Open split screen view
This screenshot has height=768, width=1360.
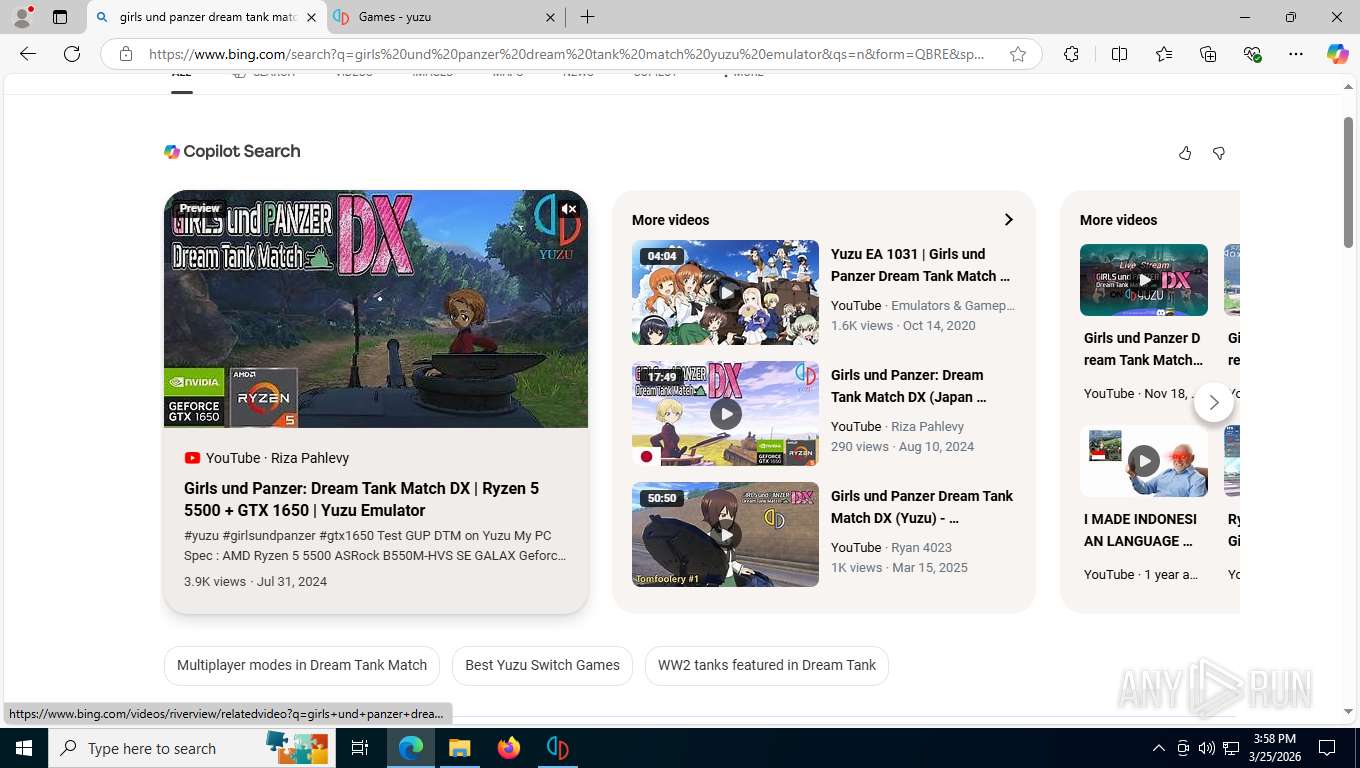pyautogui.click(x=1119, y=54)
